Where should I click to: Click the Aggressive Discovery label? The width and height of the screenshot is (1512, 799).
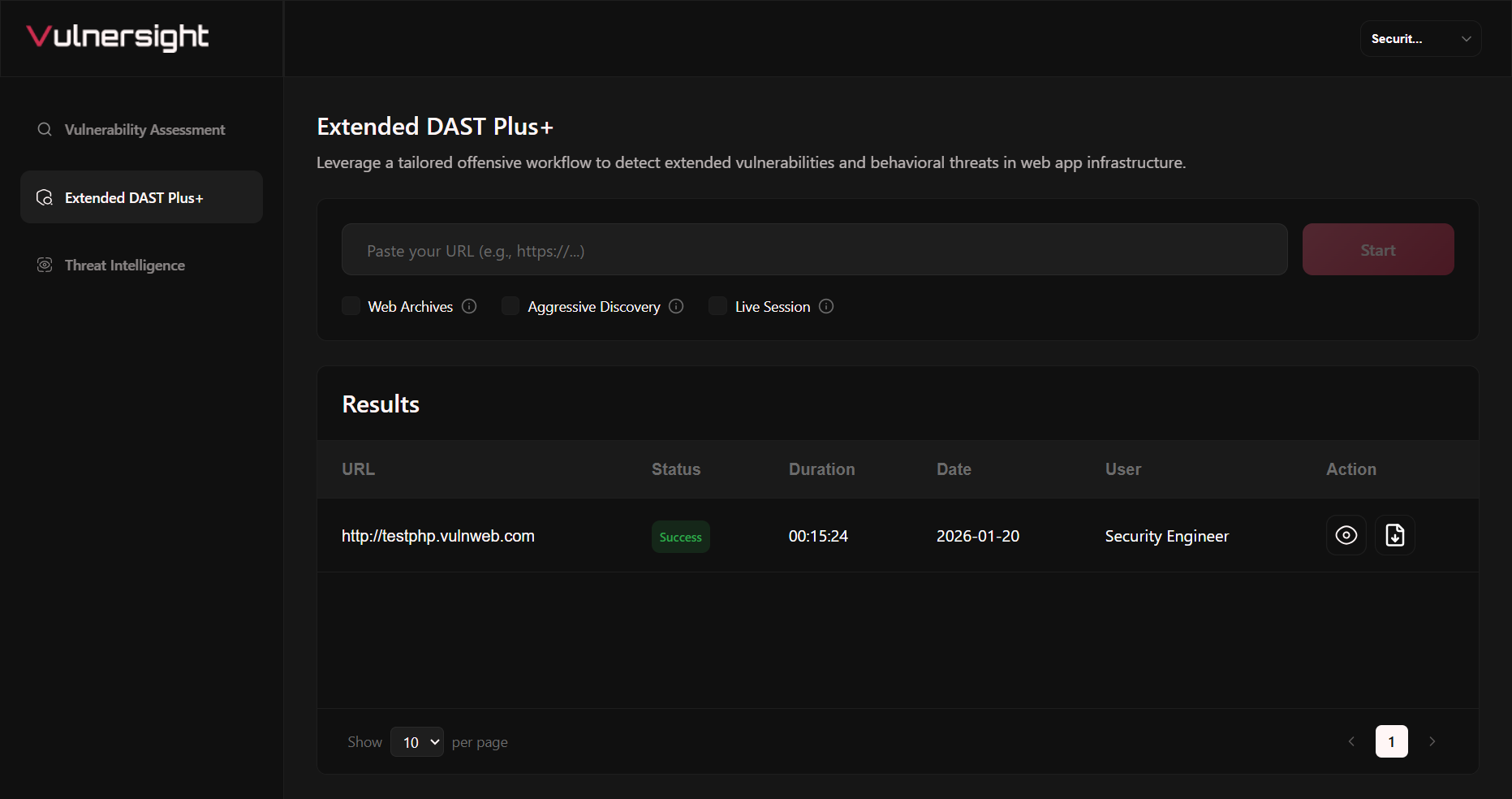(594, 307)
